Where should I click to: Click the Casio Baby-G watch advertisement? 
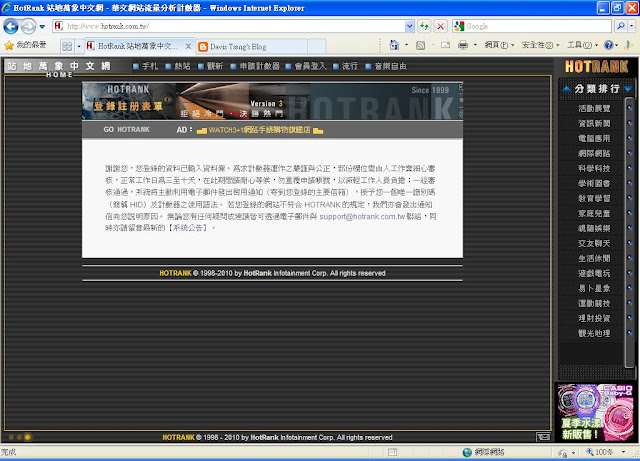596,412
